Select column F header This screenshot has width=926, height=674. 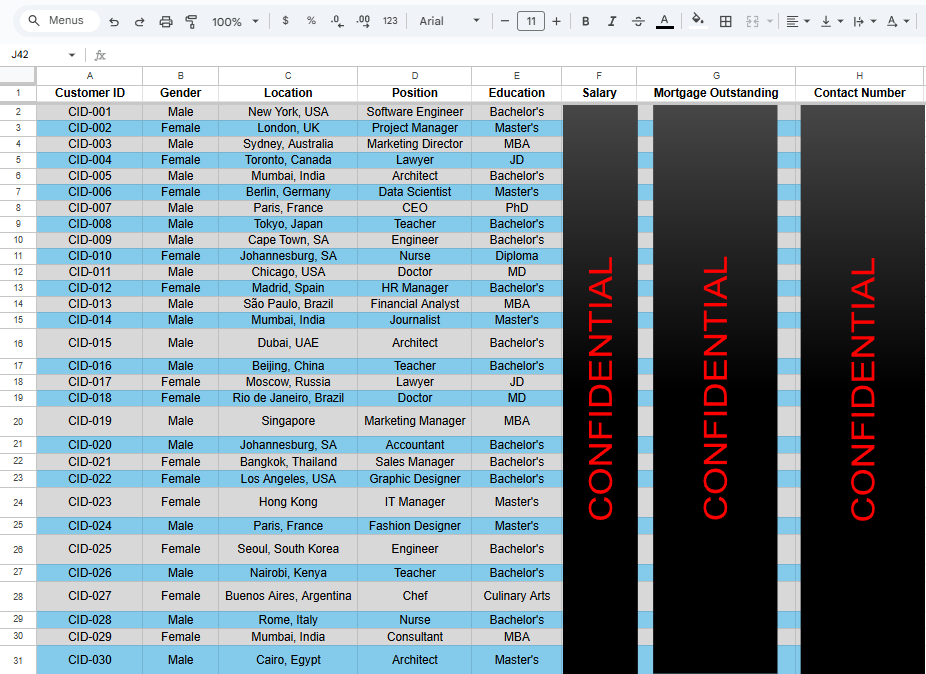(x=599, y=76)
